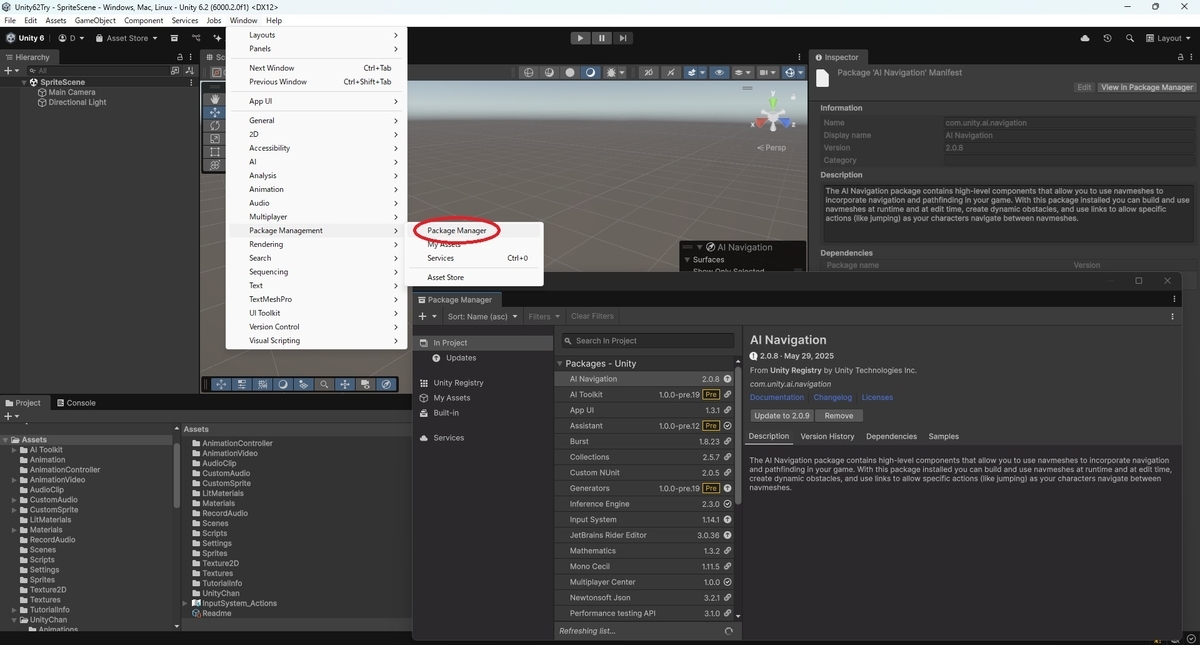Viewport: 1200px width, 645px height.
Task: Click the Remove package button
Action: [839, 416]
